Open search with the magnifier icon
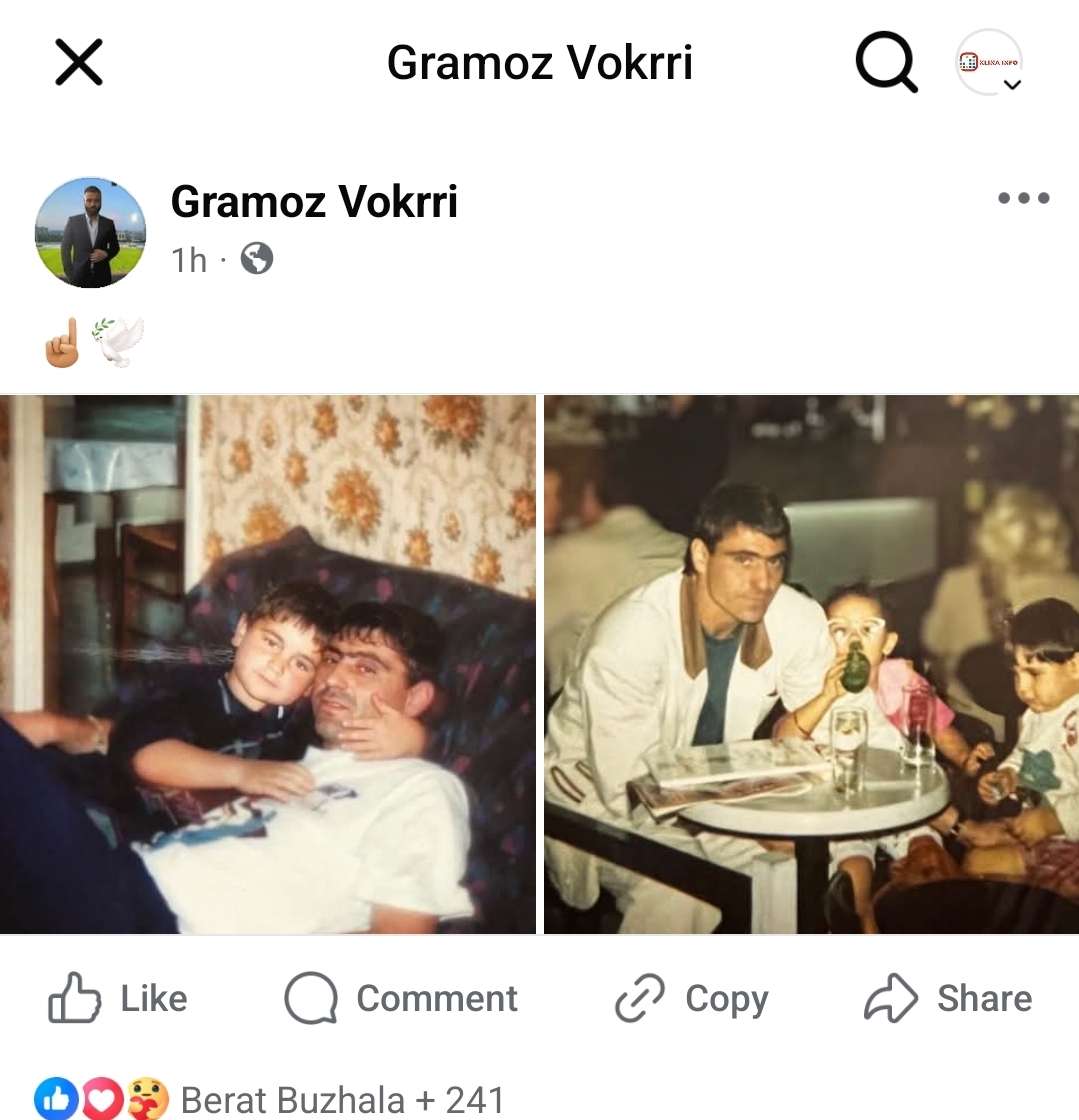 click(886, 62)
